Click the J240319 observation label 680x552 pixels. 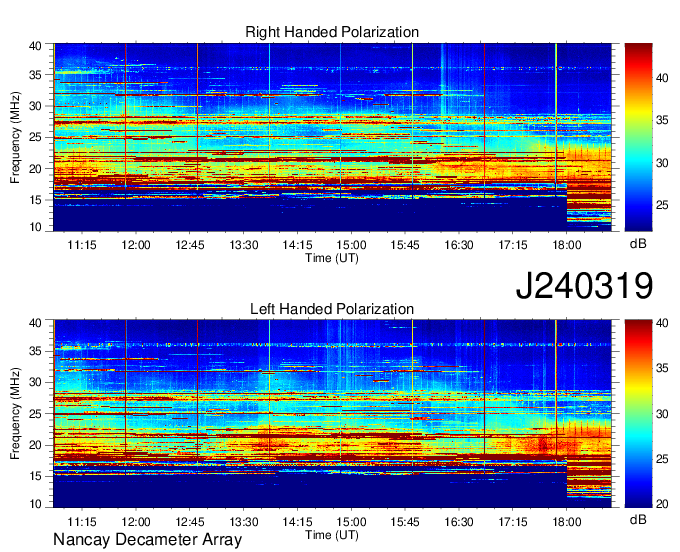tap(584, 286)
